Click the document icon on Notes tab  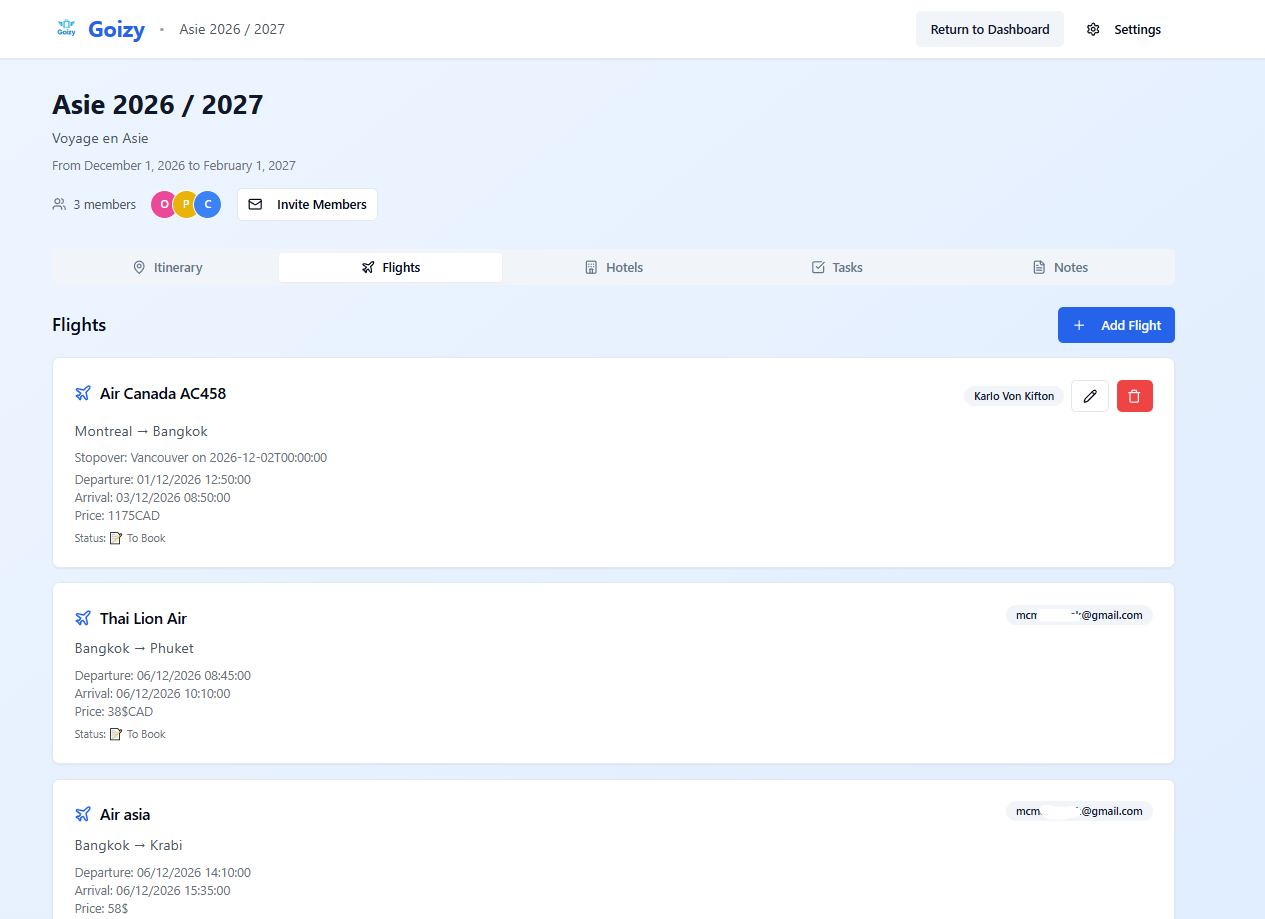coord(1039,267)
